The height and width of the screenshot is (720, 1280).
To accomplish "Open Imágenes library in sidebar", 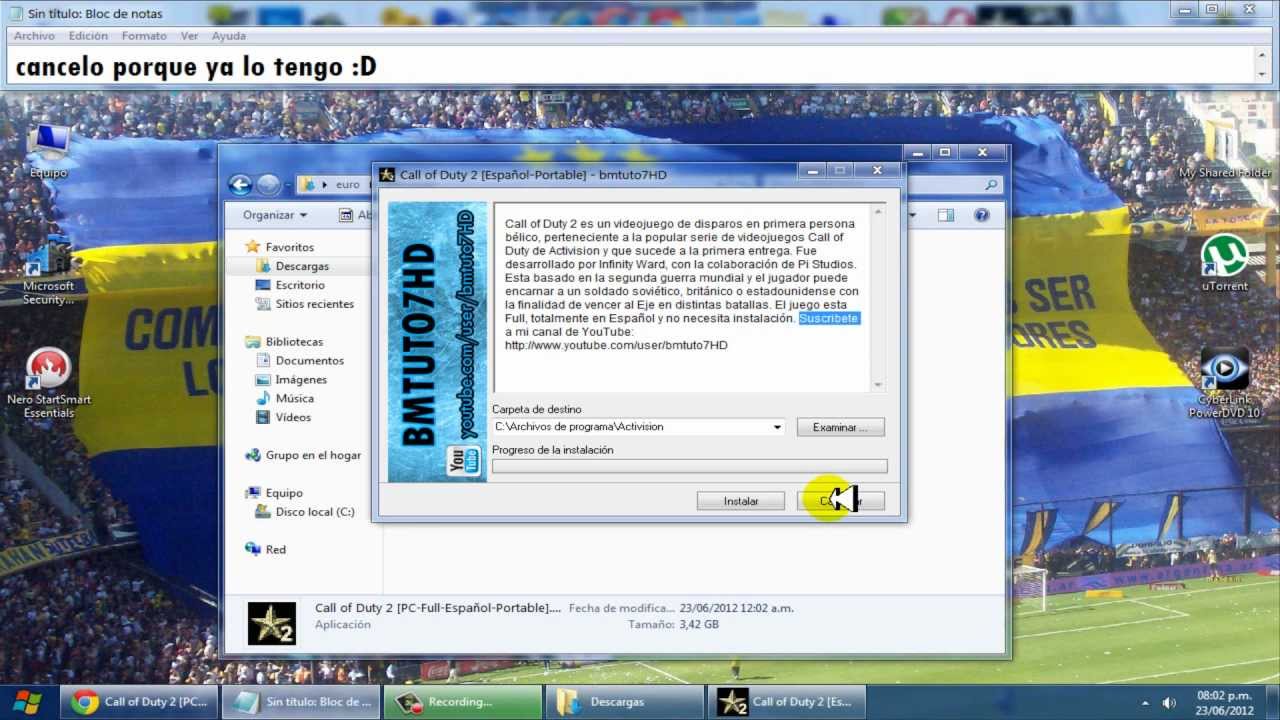I will point(301,380).
